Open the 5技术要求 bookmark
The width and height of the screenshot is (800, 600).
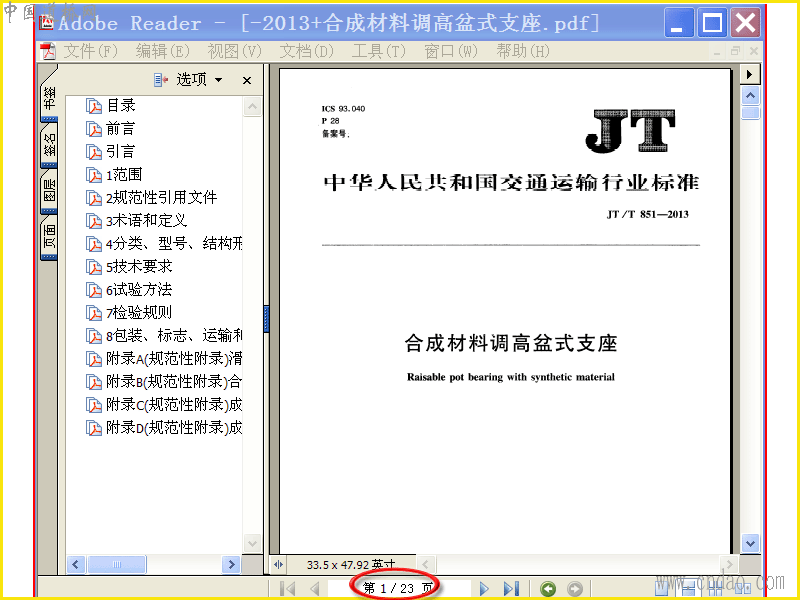tap(129, 266)
